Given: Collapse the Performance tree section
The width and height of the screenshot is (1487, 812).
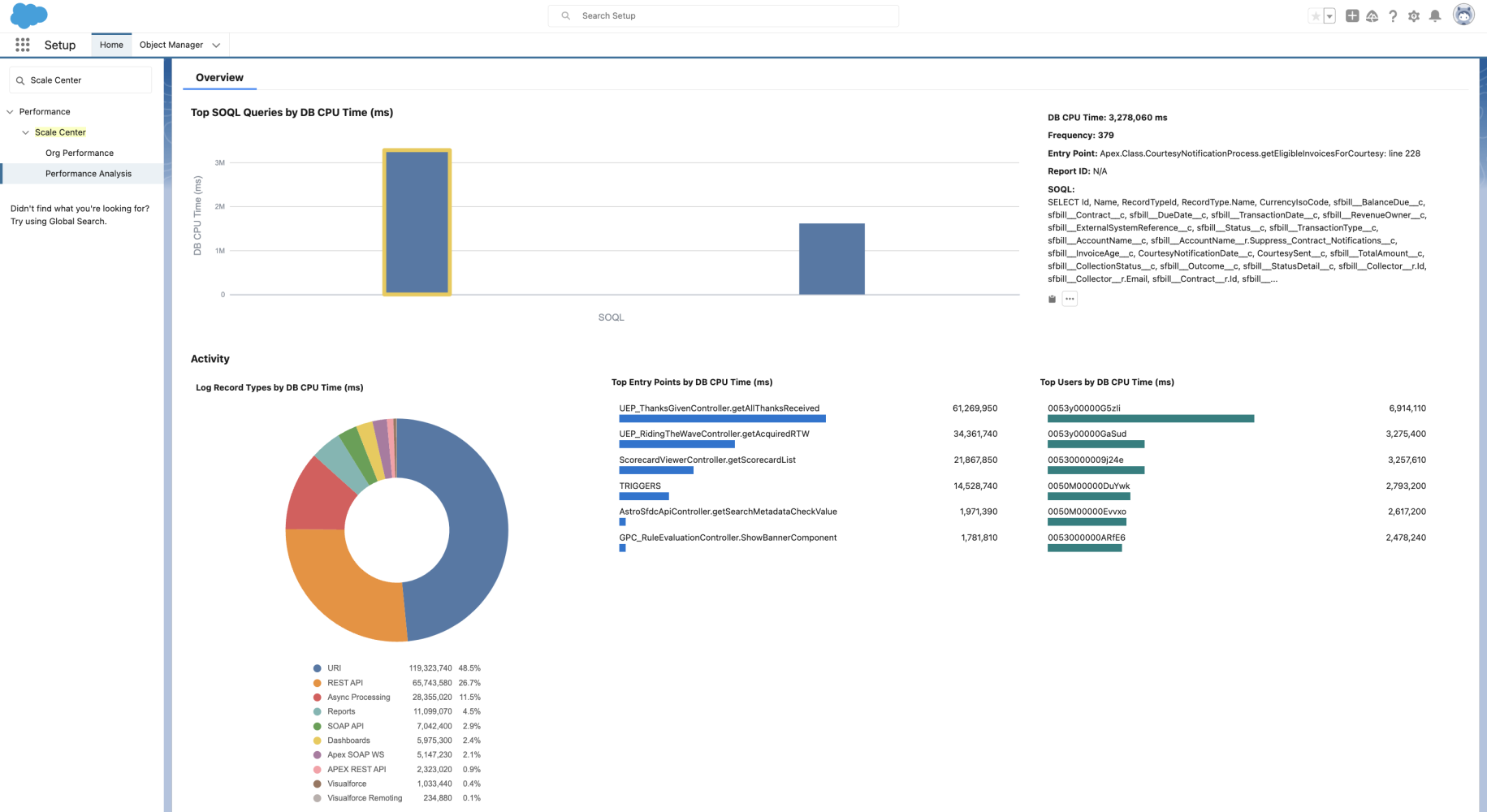Looking at the screenshot, I should [11, 112].
